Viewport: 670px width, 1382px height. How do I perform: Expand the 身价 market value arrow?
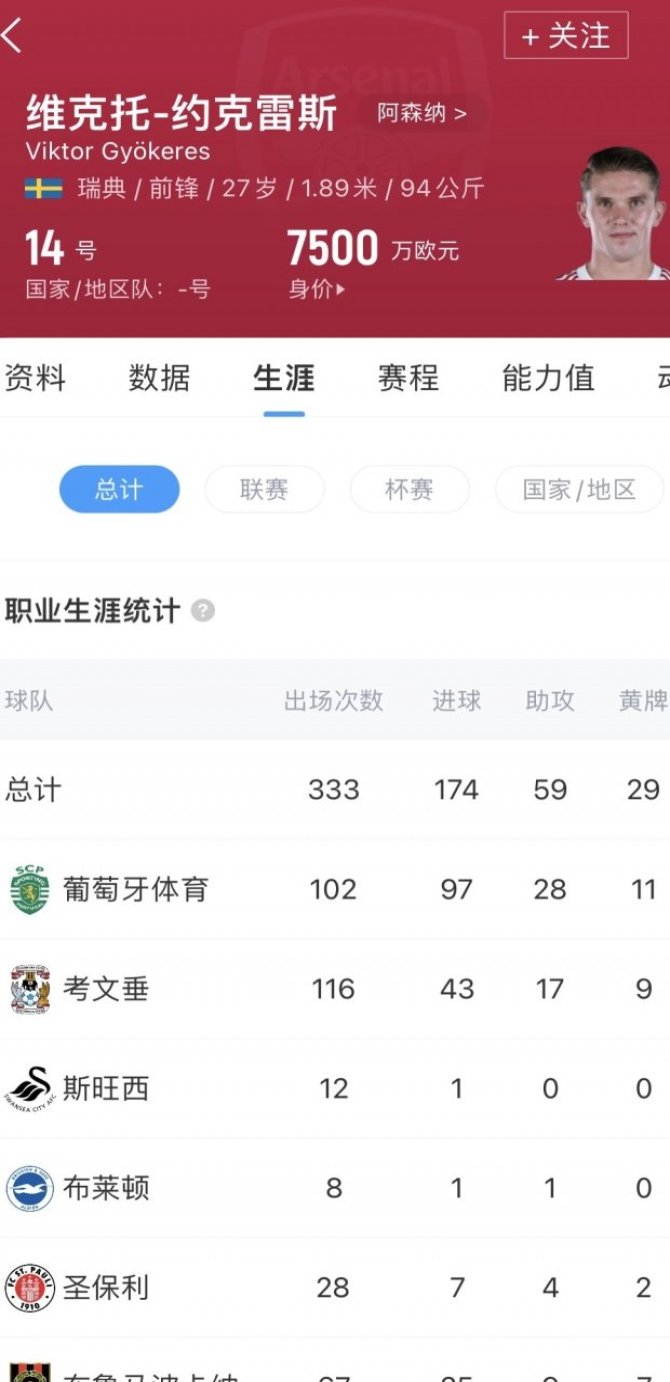click(341, 290)
